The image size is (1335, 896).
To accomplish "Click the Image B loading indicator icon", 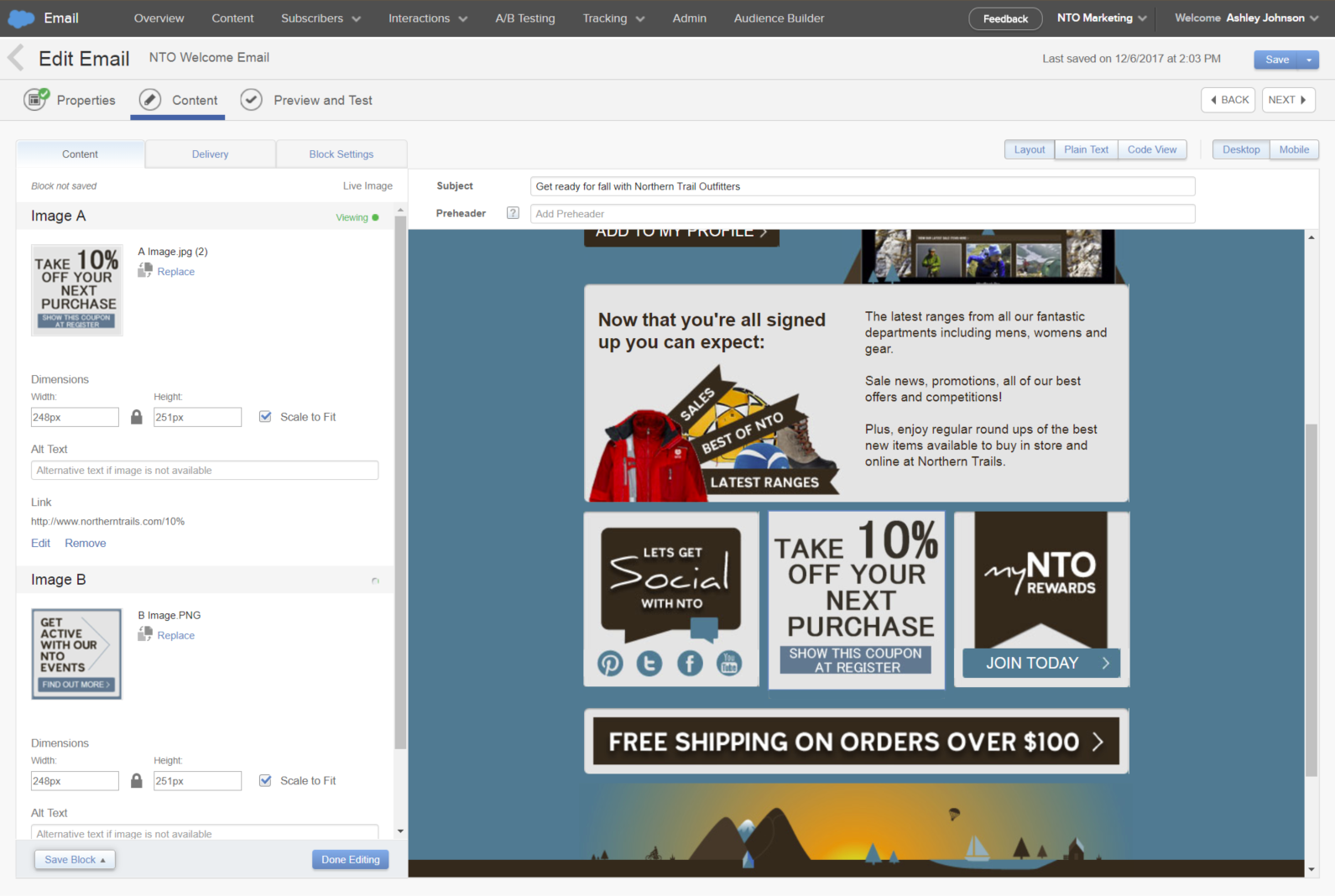I will 375,581.
